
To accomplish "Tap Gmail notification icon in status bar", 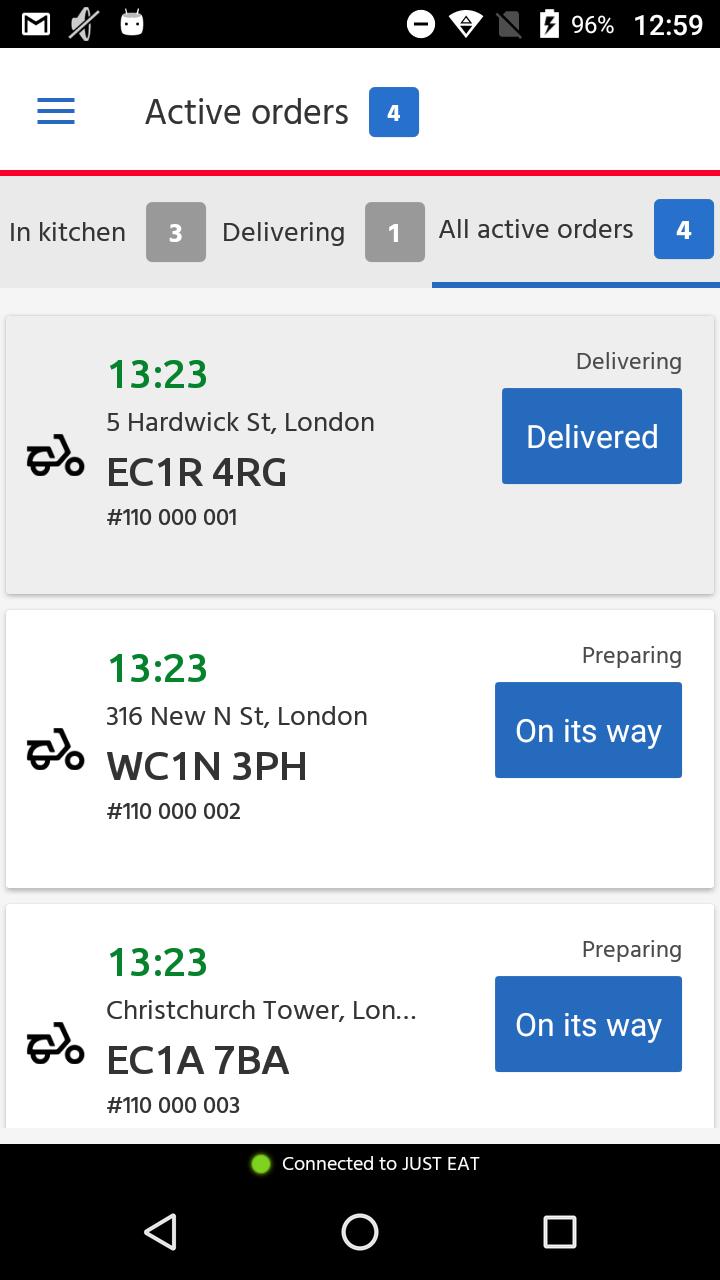I will click(36, 24).
